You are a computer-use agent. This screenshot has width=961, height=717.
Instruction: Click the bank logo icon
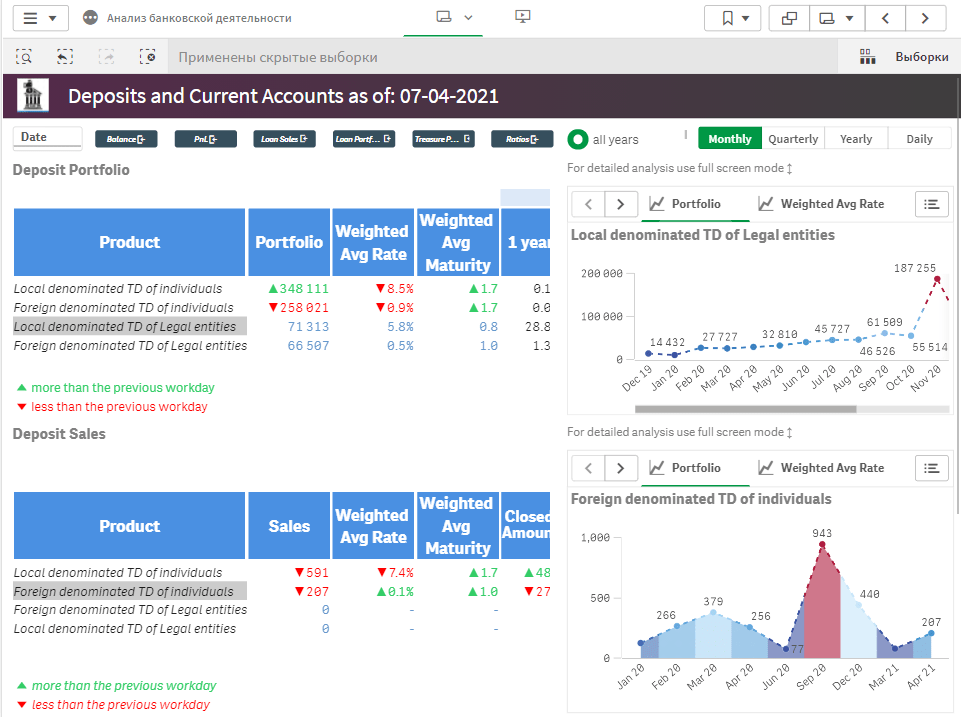[35, 96]
